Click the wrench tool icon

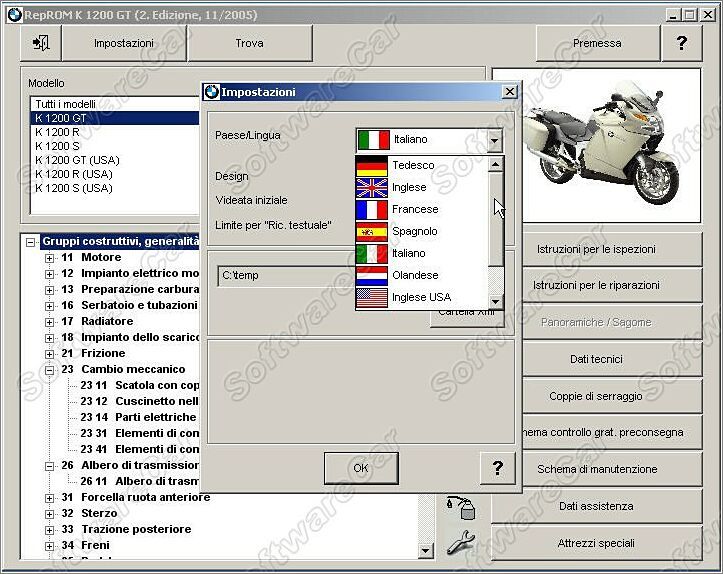460,546
